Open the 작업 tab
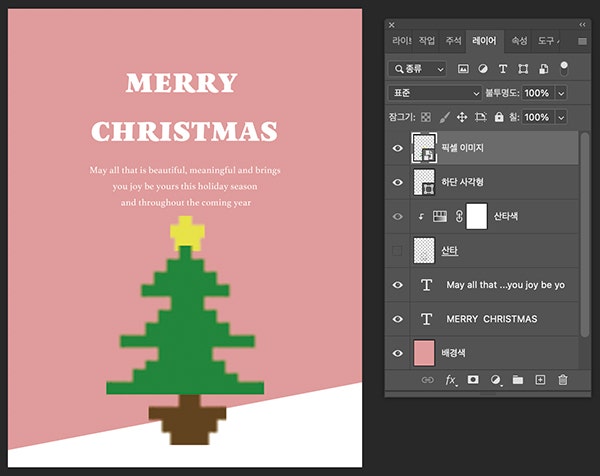The height and width of the screenshot is (476, 600). pyautogui.click(x=427, y=41)
